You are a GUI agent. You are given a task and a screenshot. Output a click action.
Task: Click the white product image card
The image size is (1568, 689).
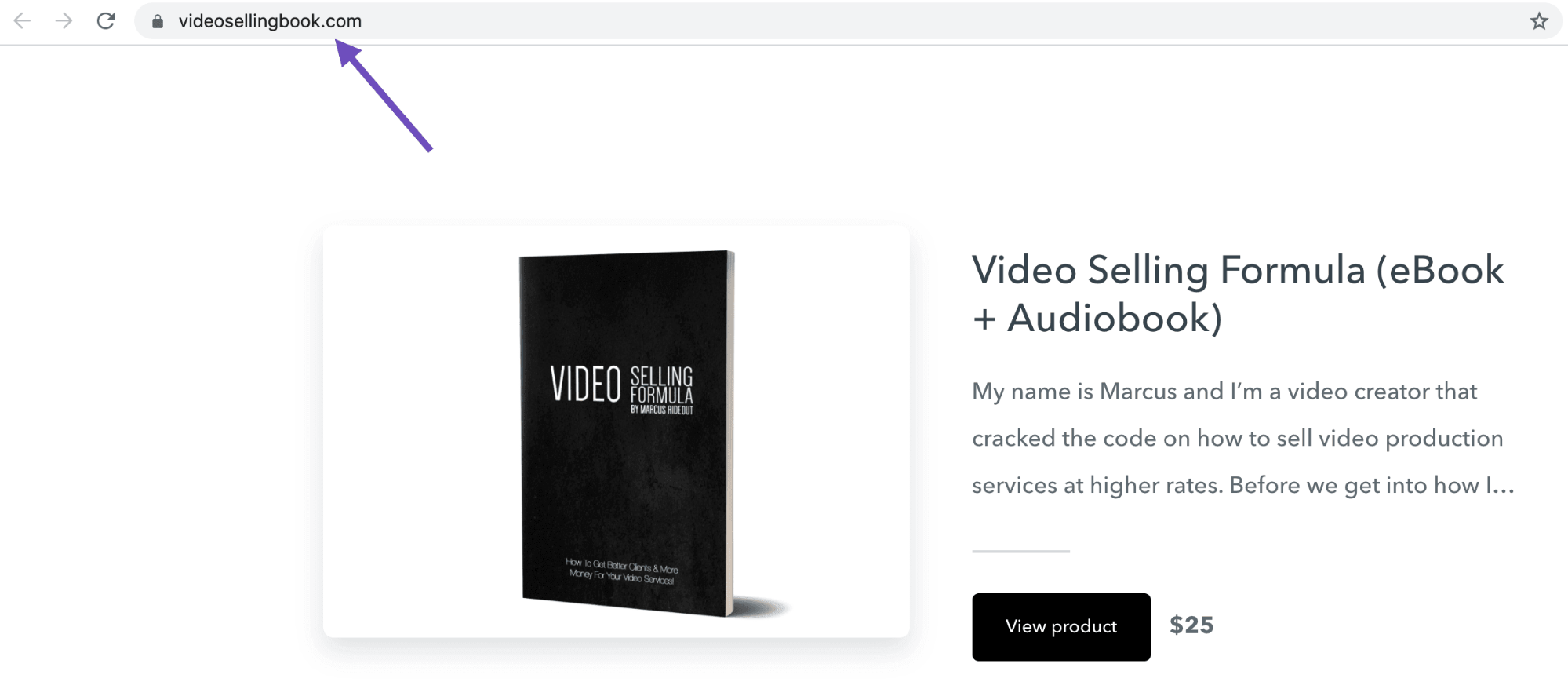click(x=617, y=432)
